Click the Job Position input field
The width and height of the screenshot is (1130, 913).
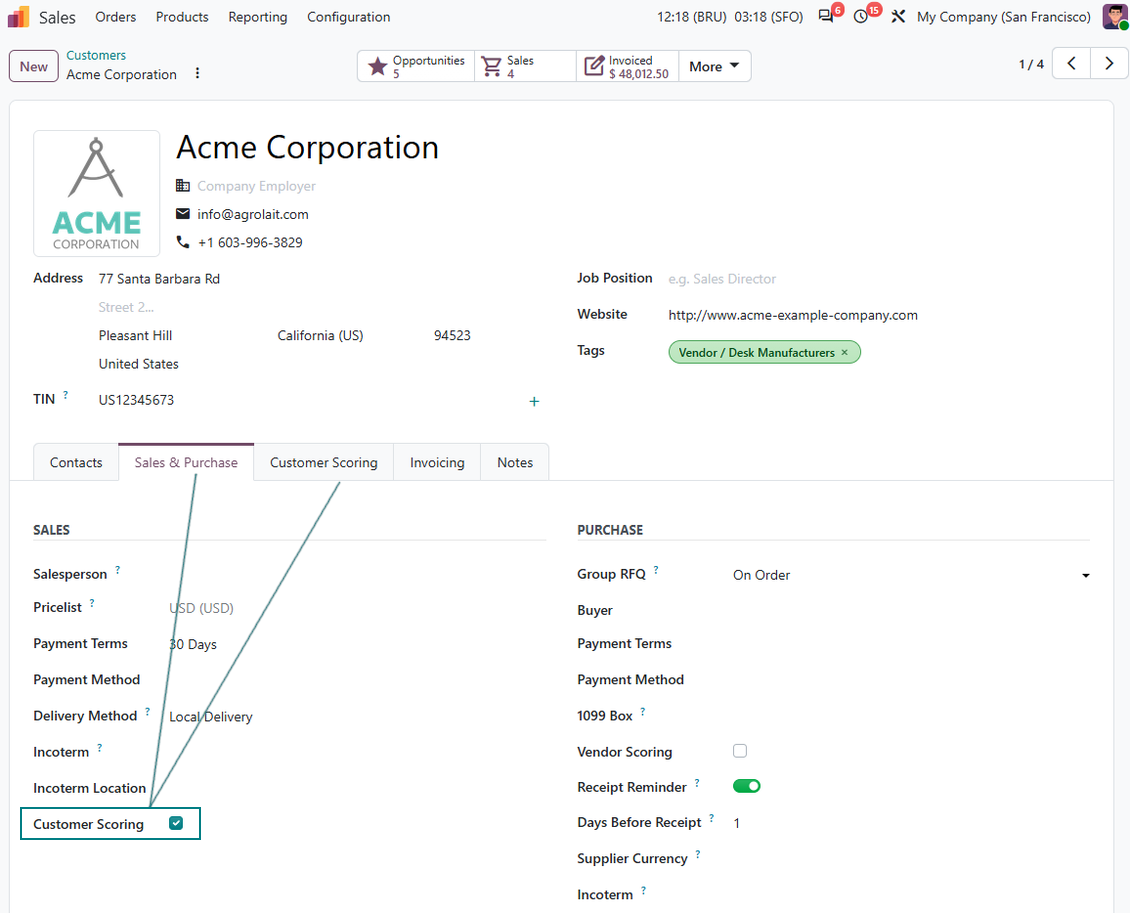(x=878, y=279)
